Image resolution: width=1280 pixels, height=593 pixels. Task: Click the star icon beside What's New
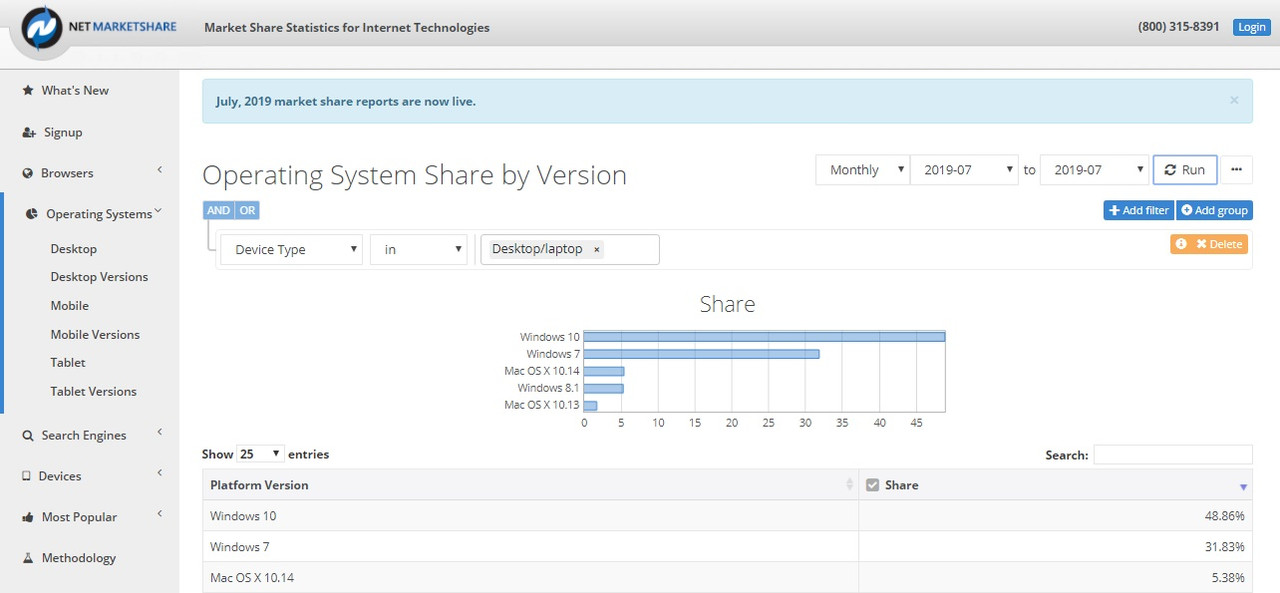click(x=28, y=90)
